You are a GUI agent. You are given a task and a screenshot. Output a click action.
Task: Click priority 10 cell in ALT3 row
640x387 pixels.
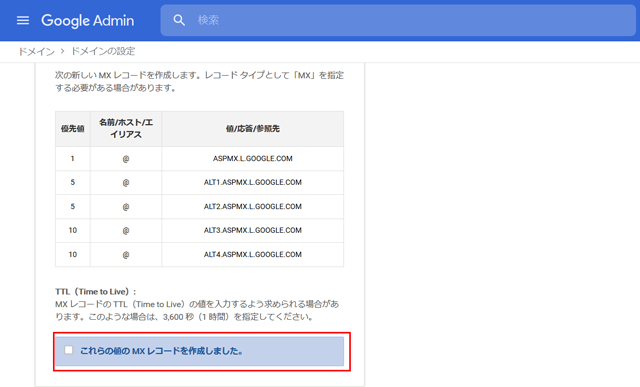[x=73, y=230]
